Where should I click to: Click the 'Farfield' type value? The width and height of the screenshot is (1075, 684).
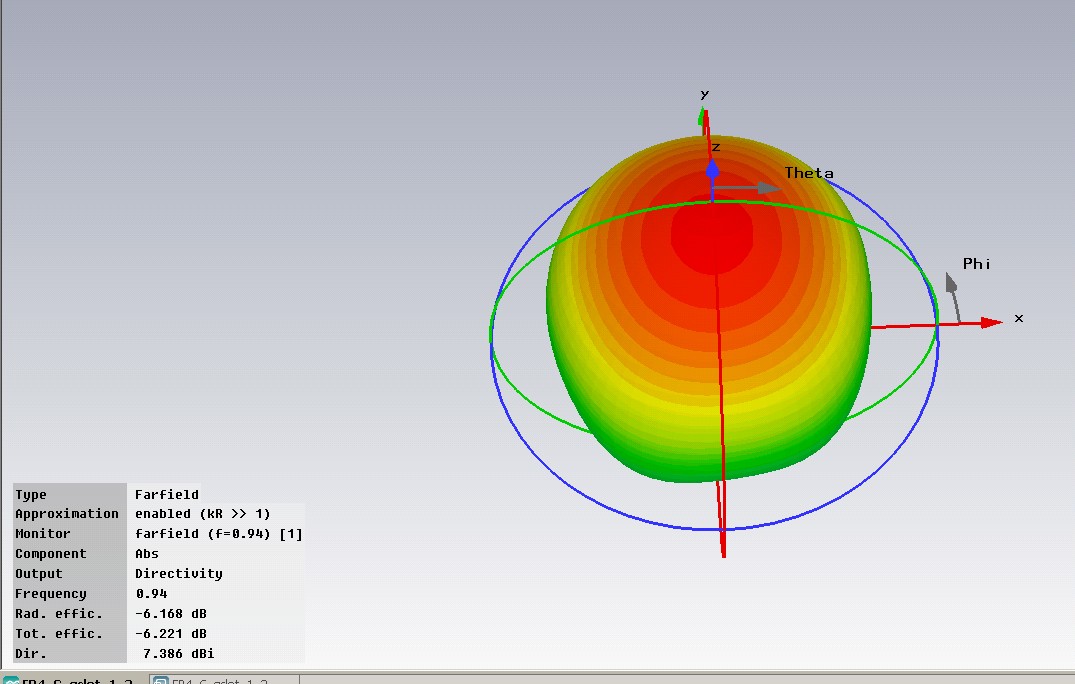click(x=167, y=494)
